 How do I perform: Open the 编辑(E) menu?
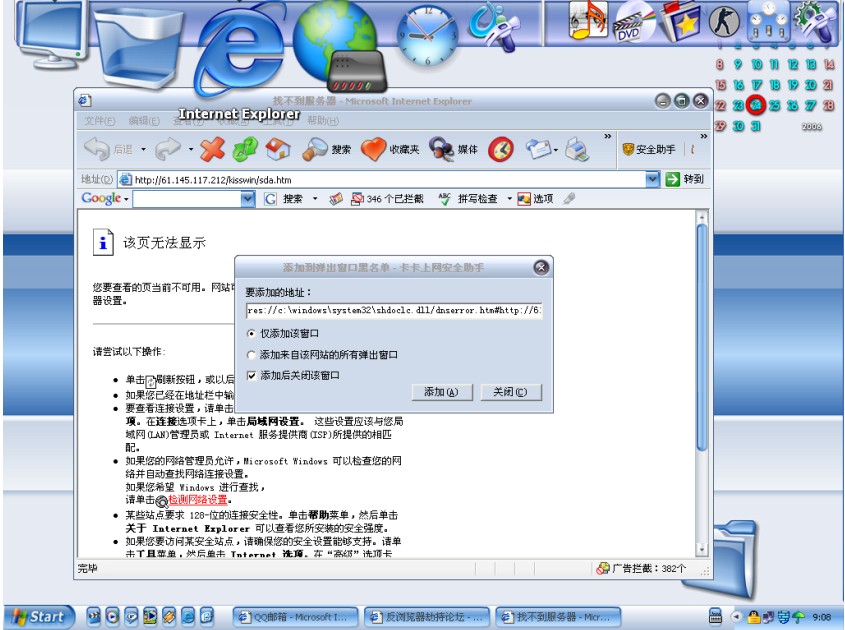(x=144, y=121)
